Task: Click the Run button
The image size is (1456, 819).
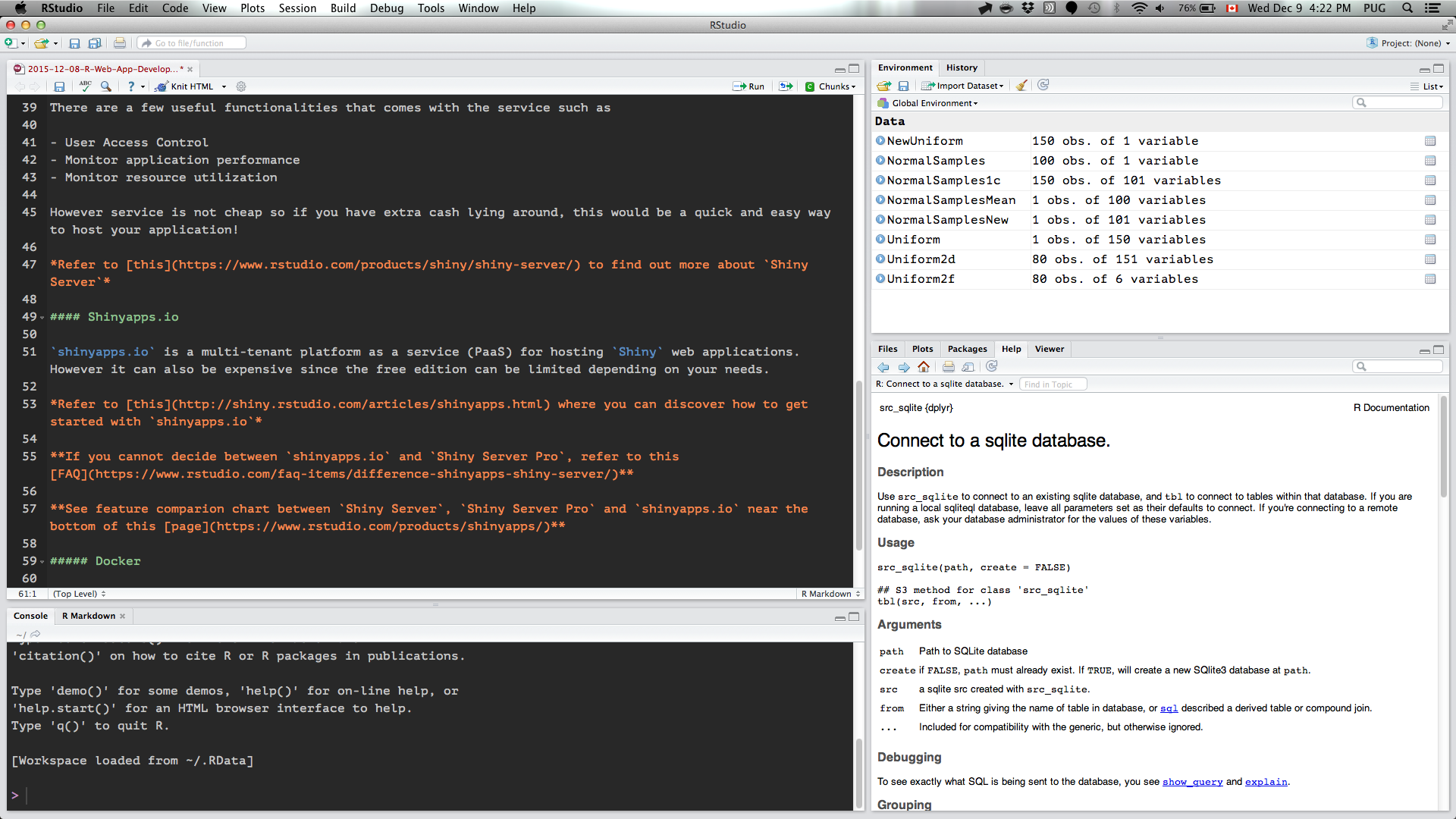Action: coord(748,86)
